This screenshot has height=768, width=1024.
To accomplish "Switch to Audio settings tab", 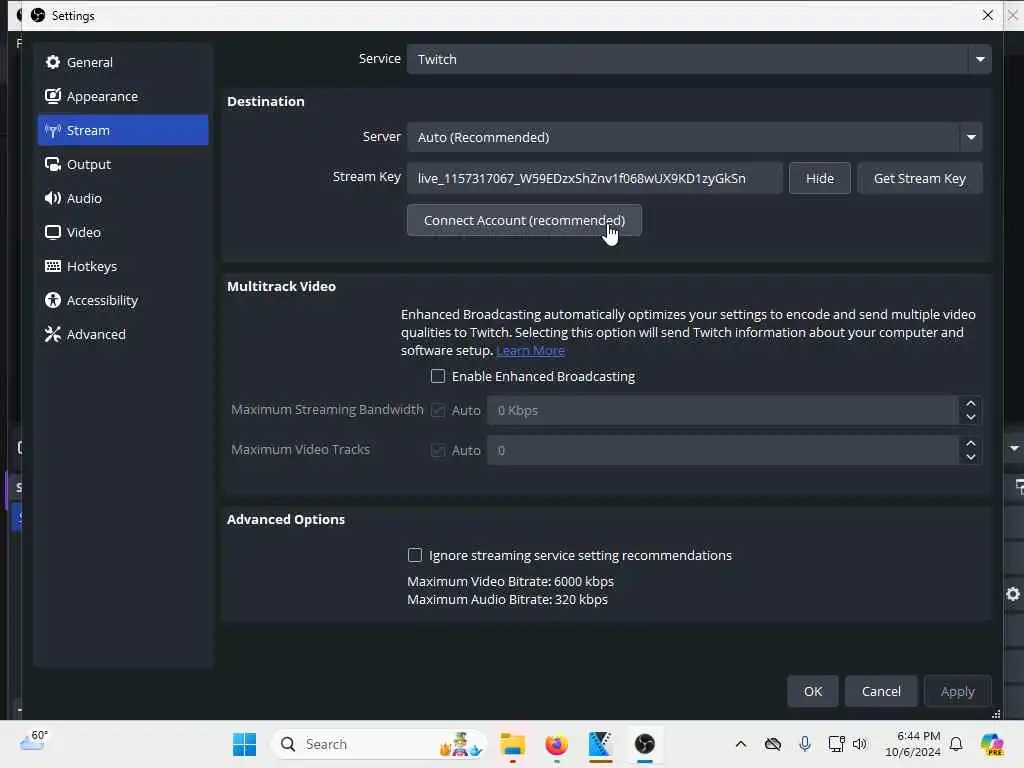I will point(123,198).
